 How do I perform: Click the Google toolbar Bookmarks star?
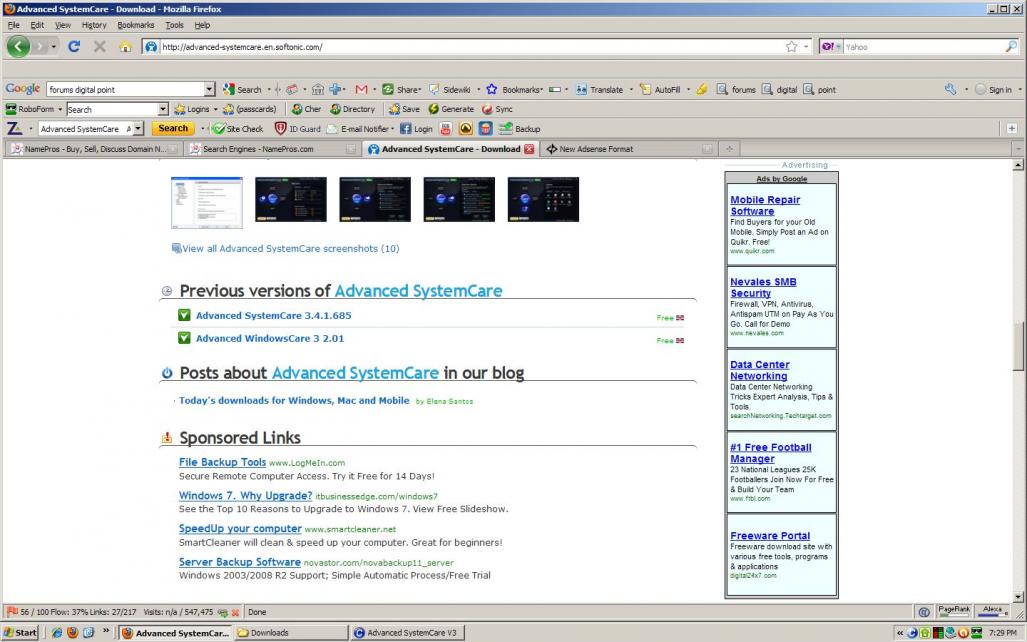491,89
